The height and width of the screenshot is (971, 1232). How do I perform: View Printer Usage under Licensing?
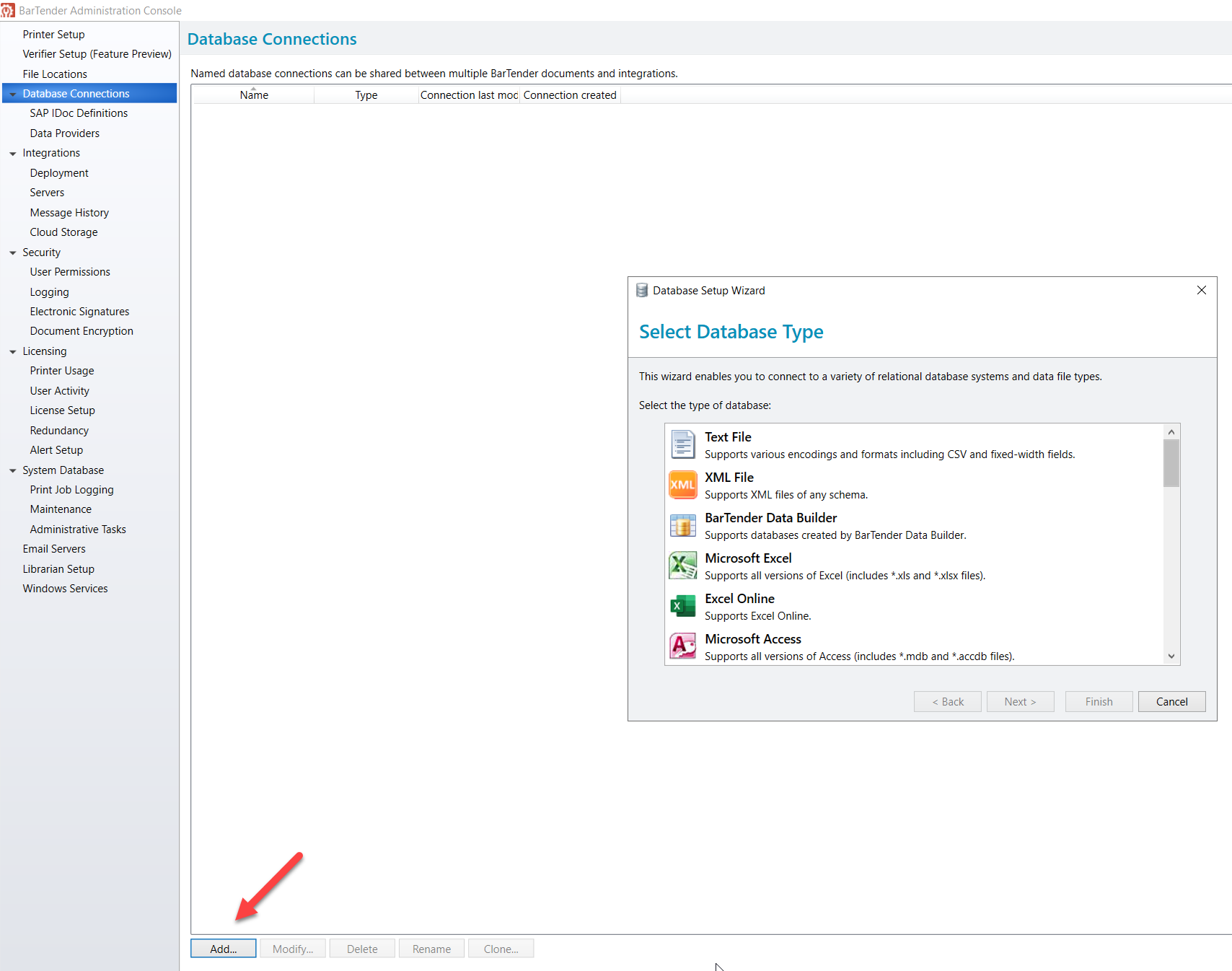(62, 371)
